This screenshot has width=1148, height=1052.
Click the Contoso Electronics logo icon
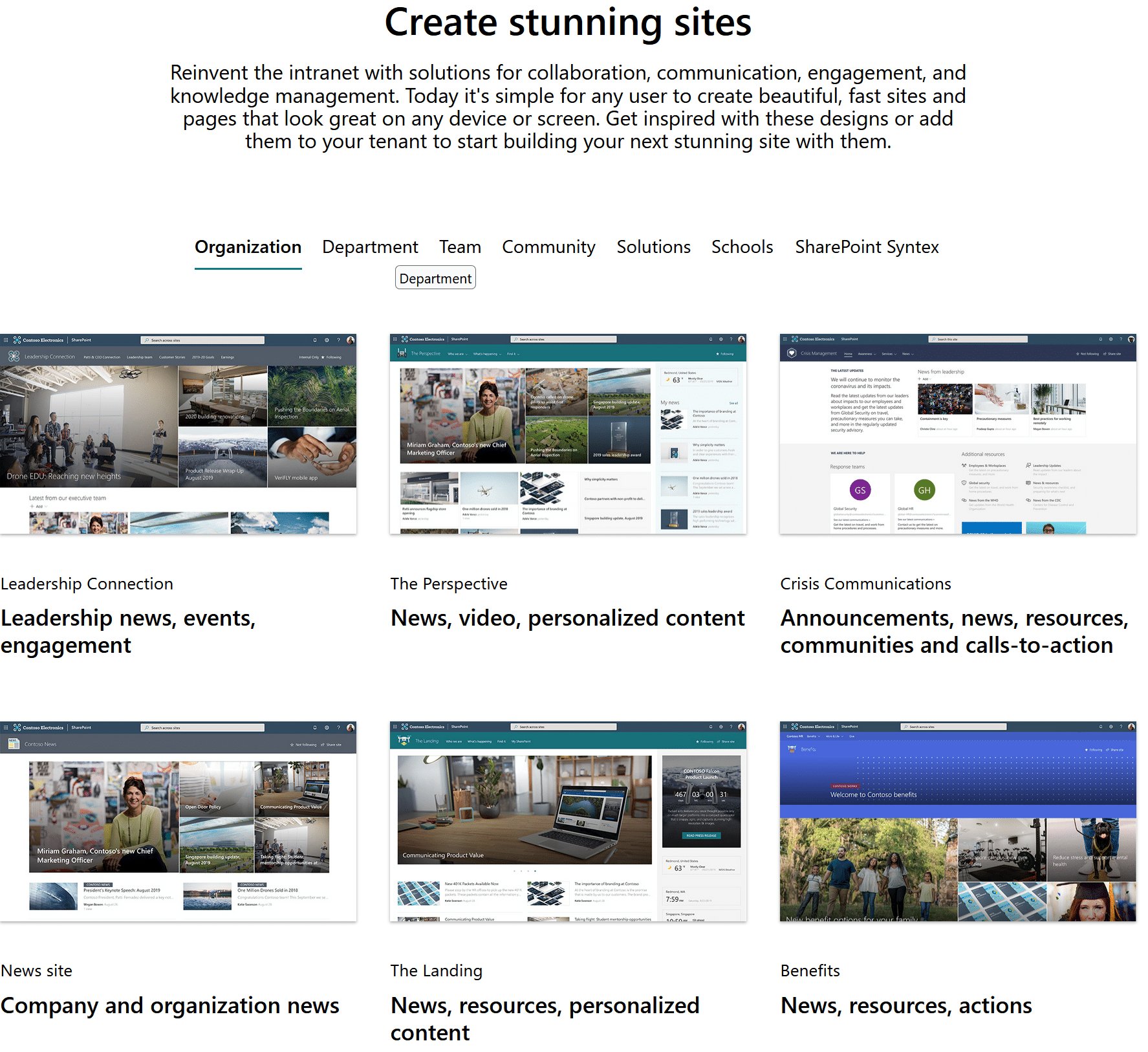(17, 340)
